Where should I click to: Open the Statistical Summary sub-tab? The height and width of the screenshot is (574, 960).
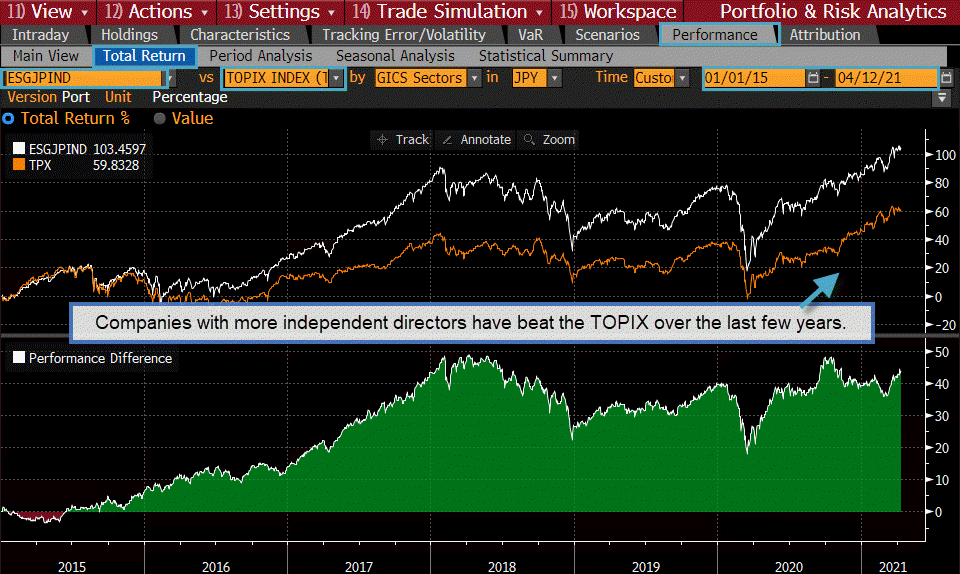546,56
